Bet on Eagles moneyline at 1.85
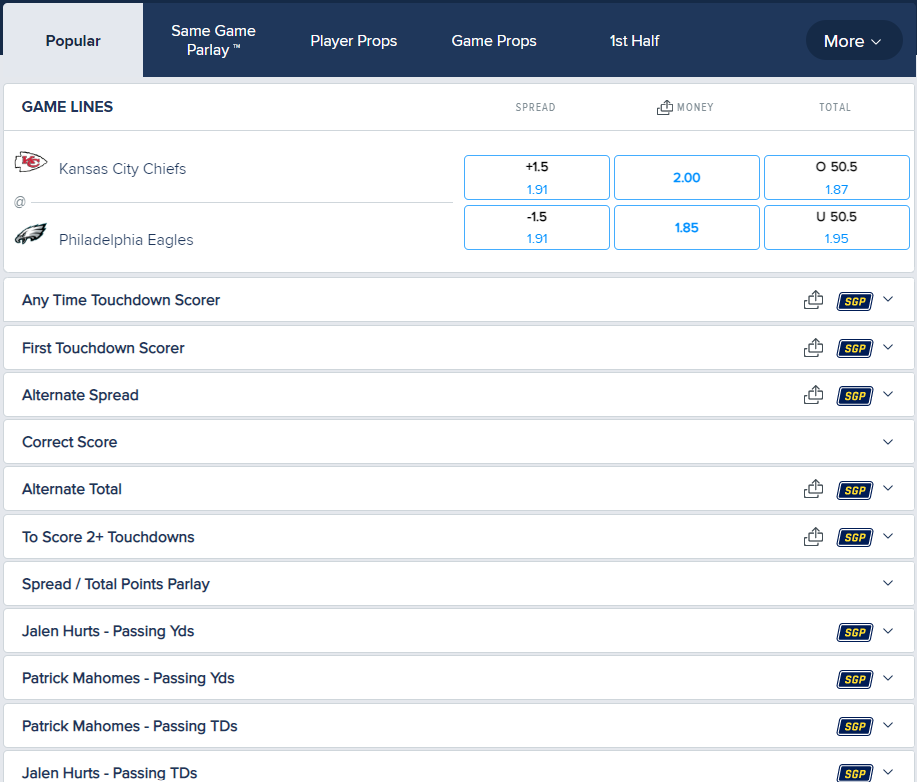The image size is (917, 782). [x=686, y=227]
